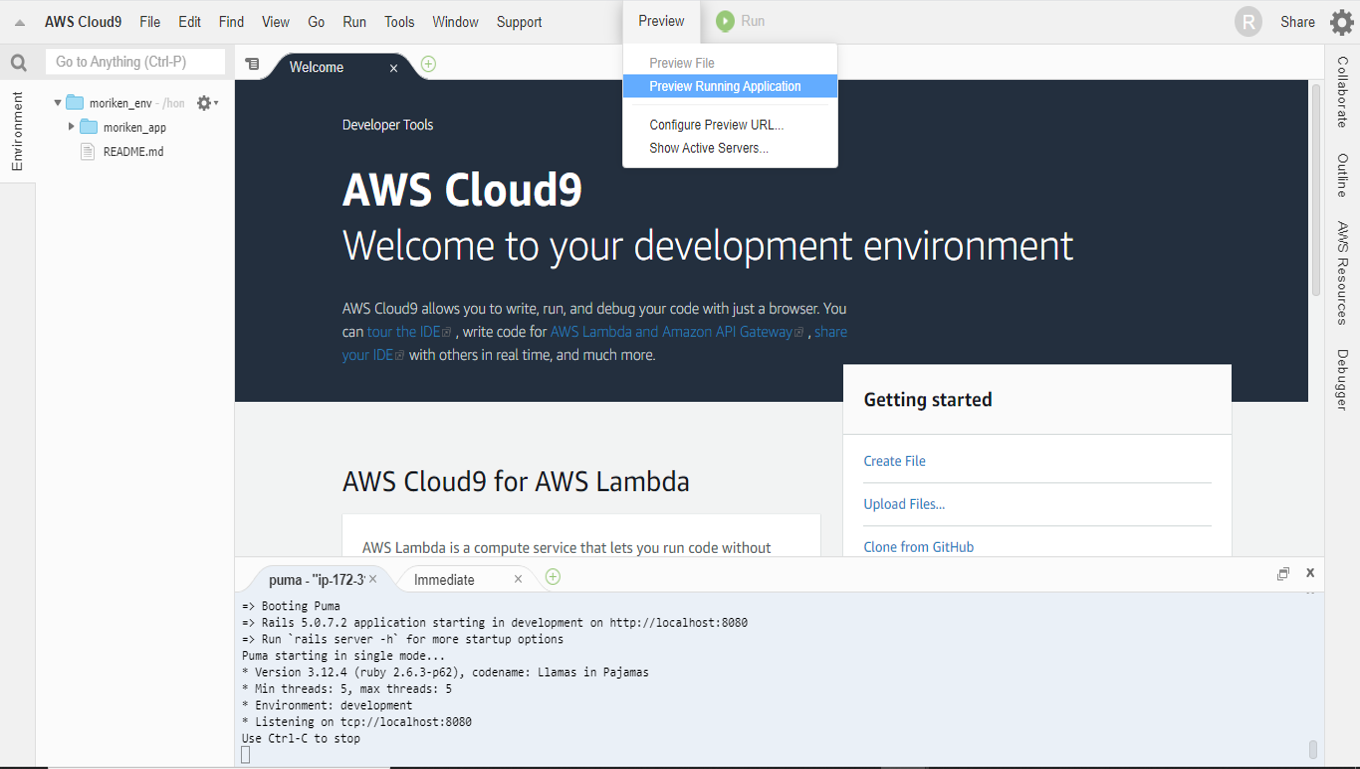Open the AWS Resources side panel
Image resolution: width=1360 pixels, height=769 pixels.
click(1342, 273)
